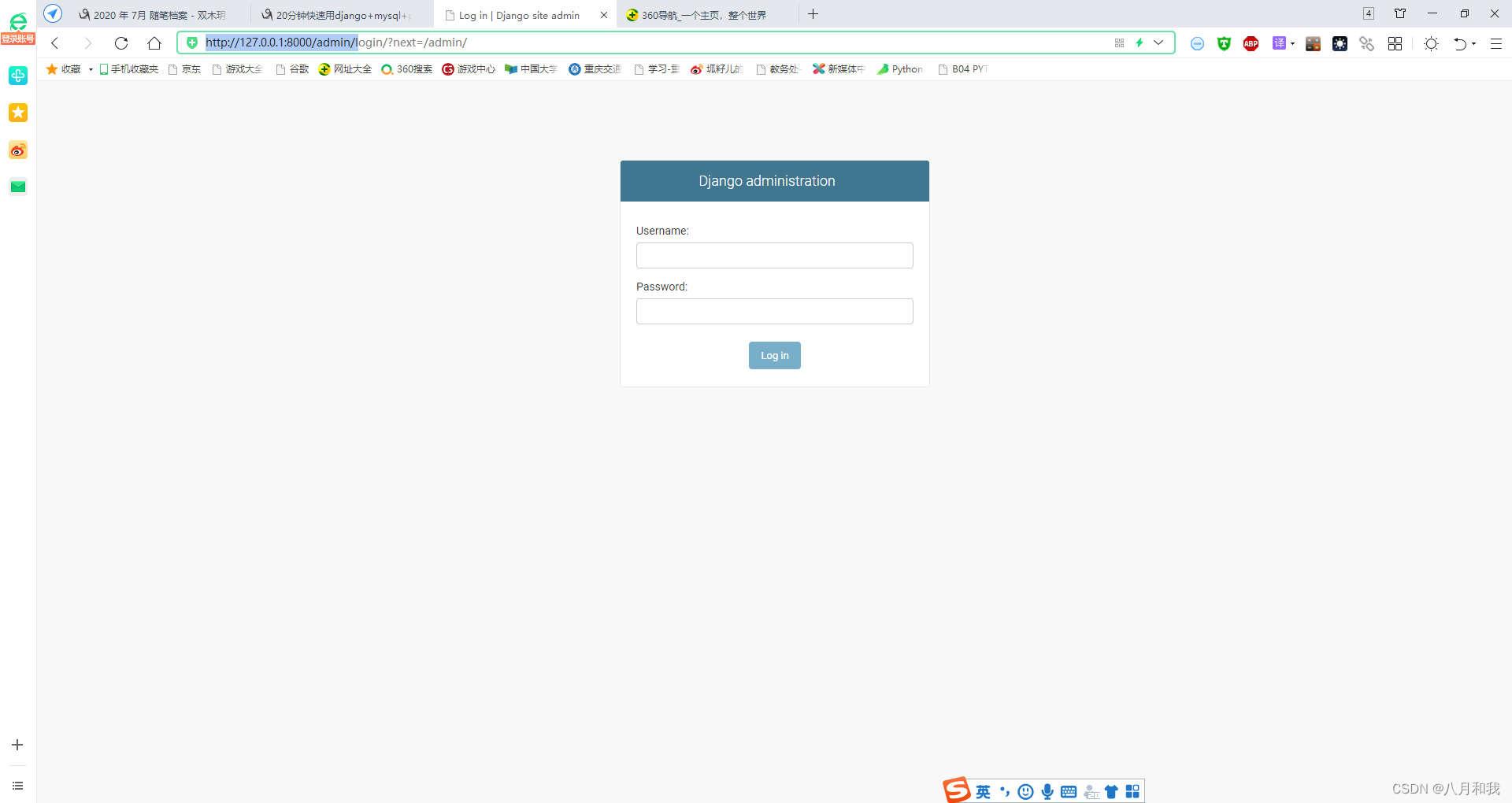Click the Username input field
The image size is (1512, 803).
[775, 255]
